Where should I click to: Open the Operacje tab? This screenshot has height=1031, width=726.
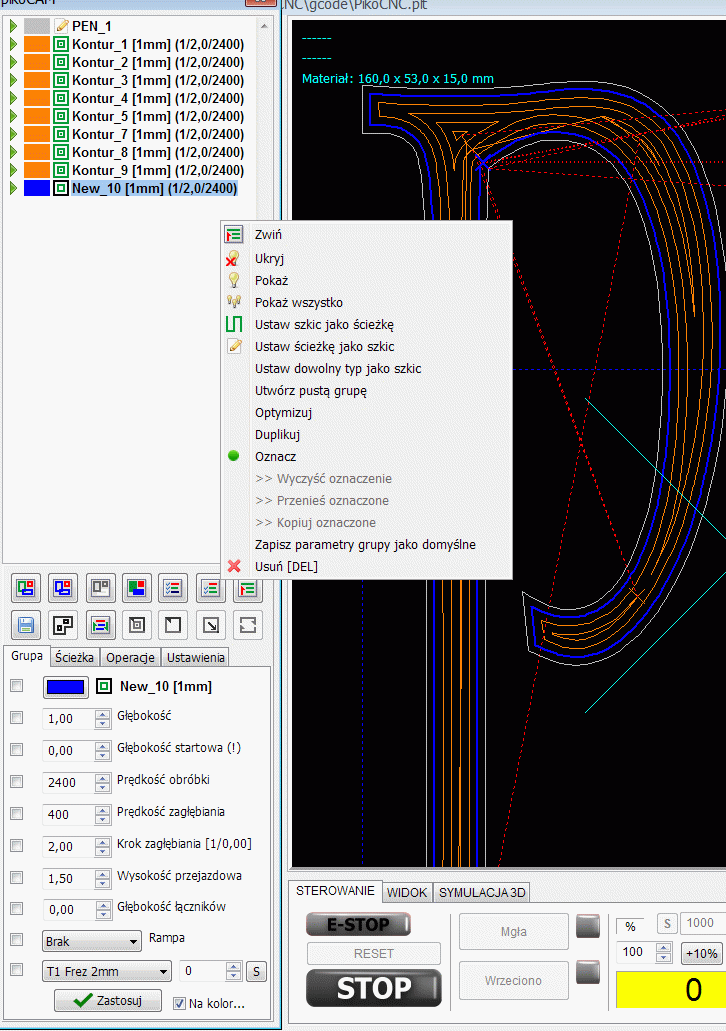130,658
